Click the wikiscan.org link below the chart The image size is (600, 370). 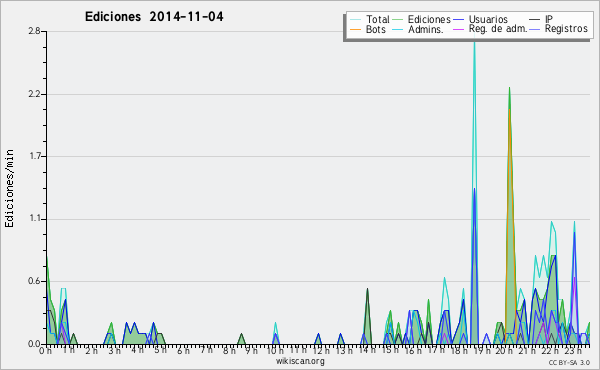pyautogui.click(x=300, y=361)
